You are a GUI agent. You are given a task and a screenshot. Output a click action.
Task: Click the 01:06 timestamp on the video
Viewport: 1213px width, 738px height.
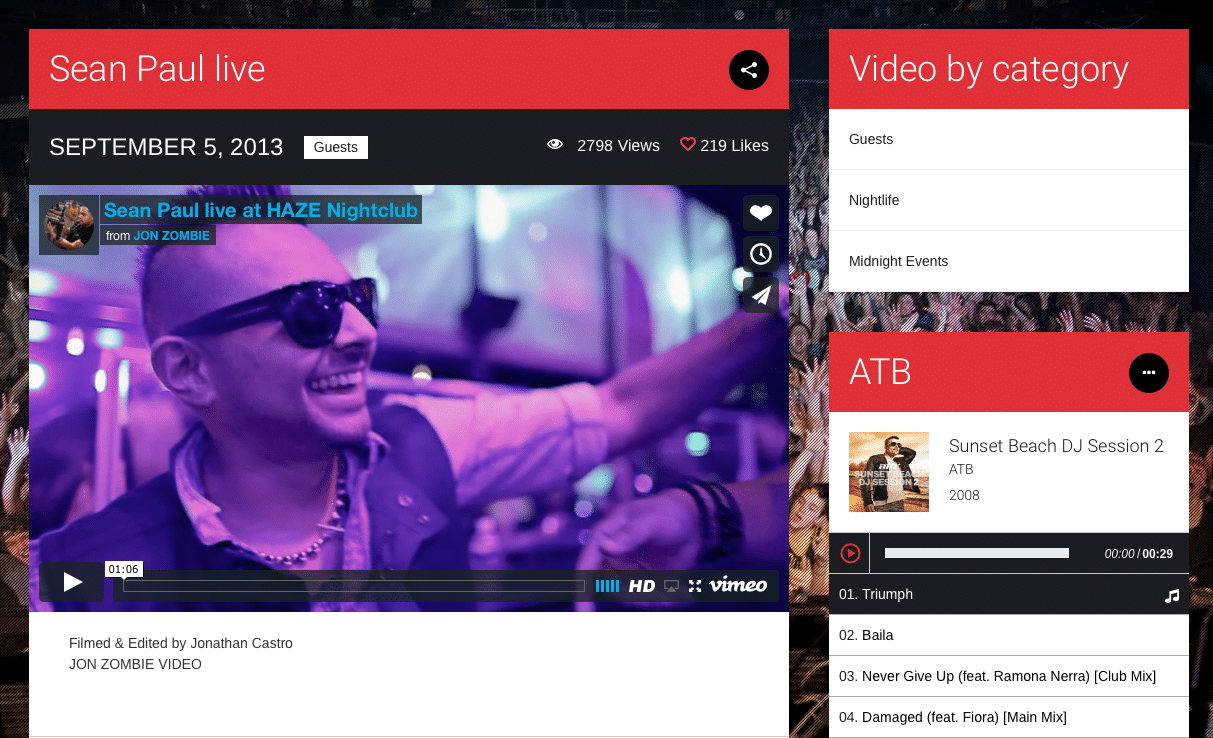tap(124, 569)
